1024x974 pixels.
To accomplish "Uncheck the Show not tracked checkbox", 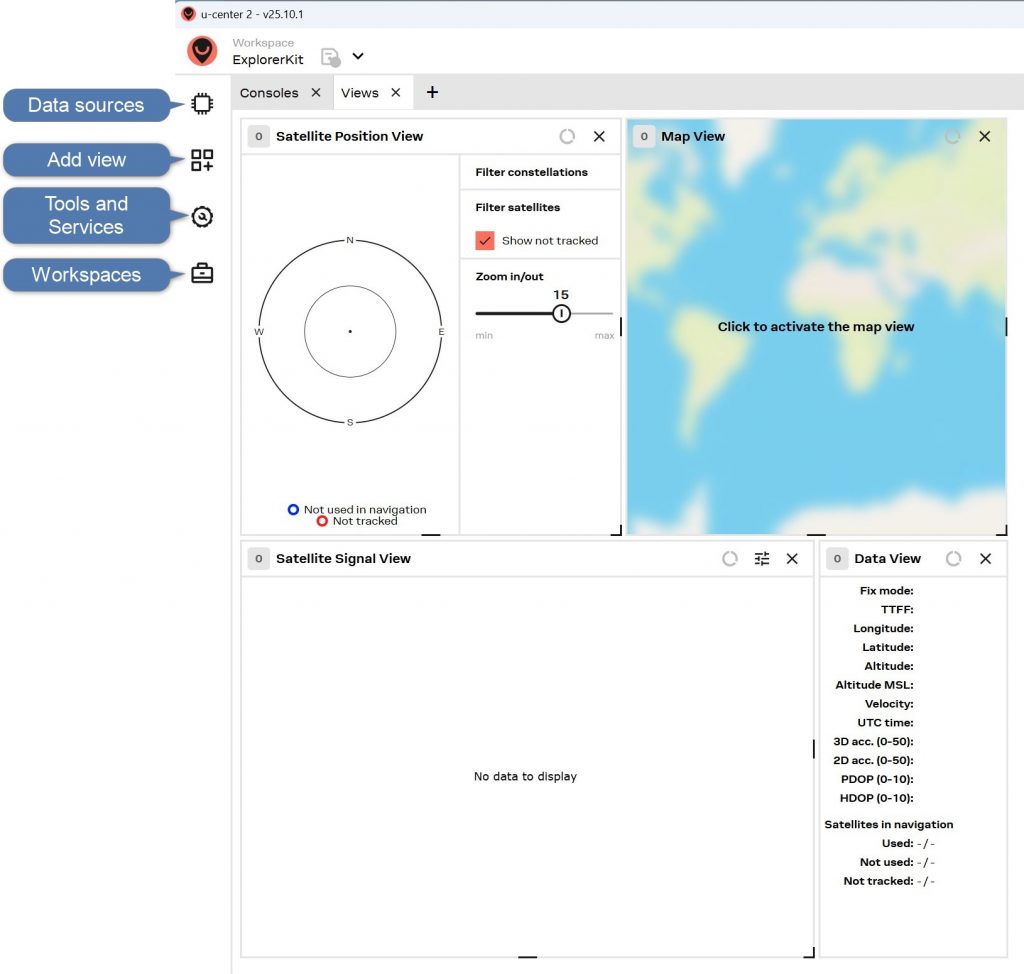I will (485, 241).
